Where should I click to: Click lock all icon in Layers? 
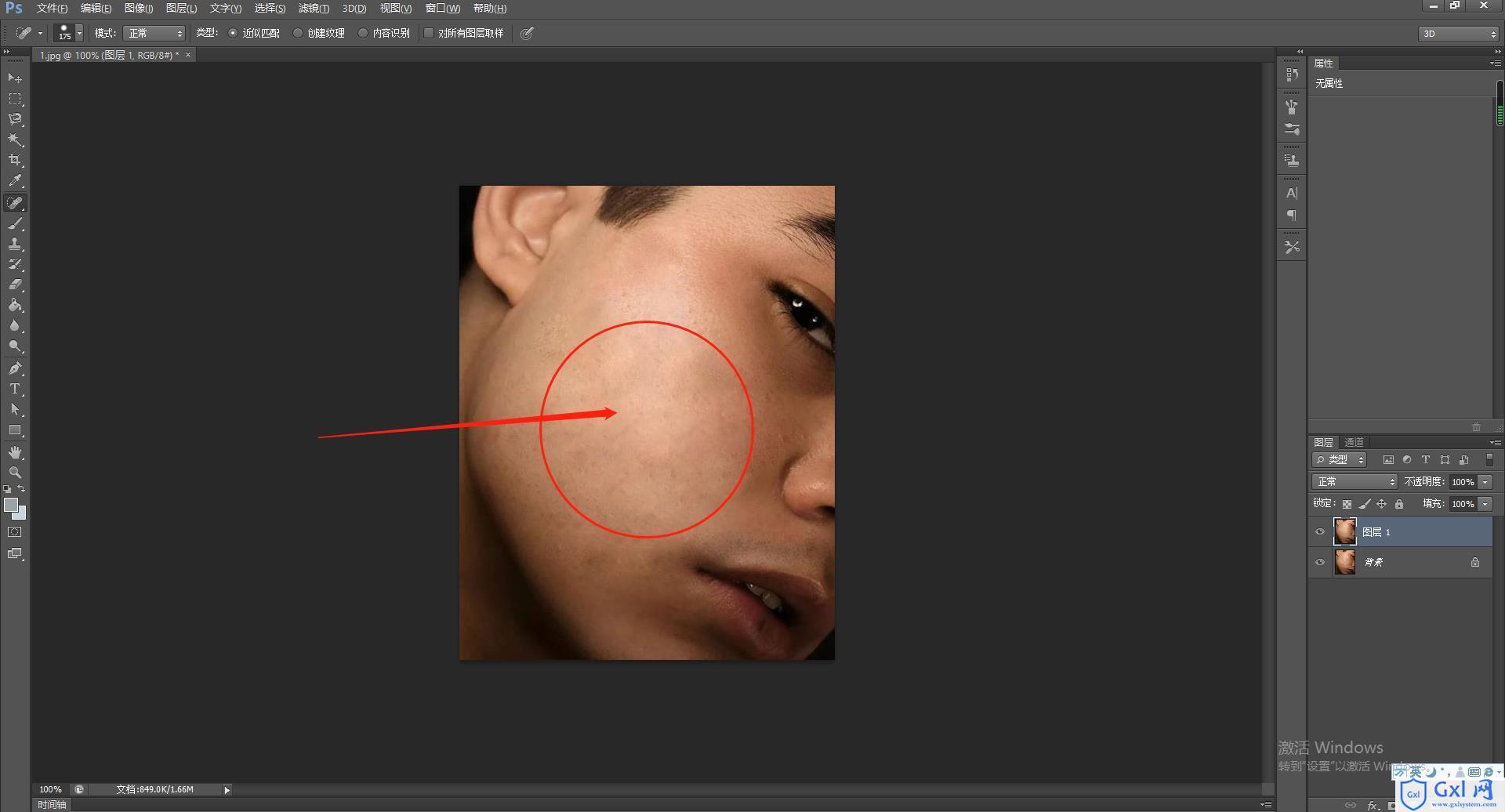[x=1399, y=504]
